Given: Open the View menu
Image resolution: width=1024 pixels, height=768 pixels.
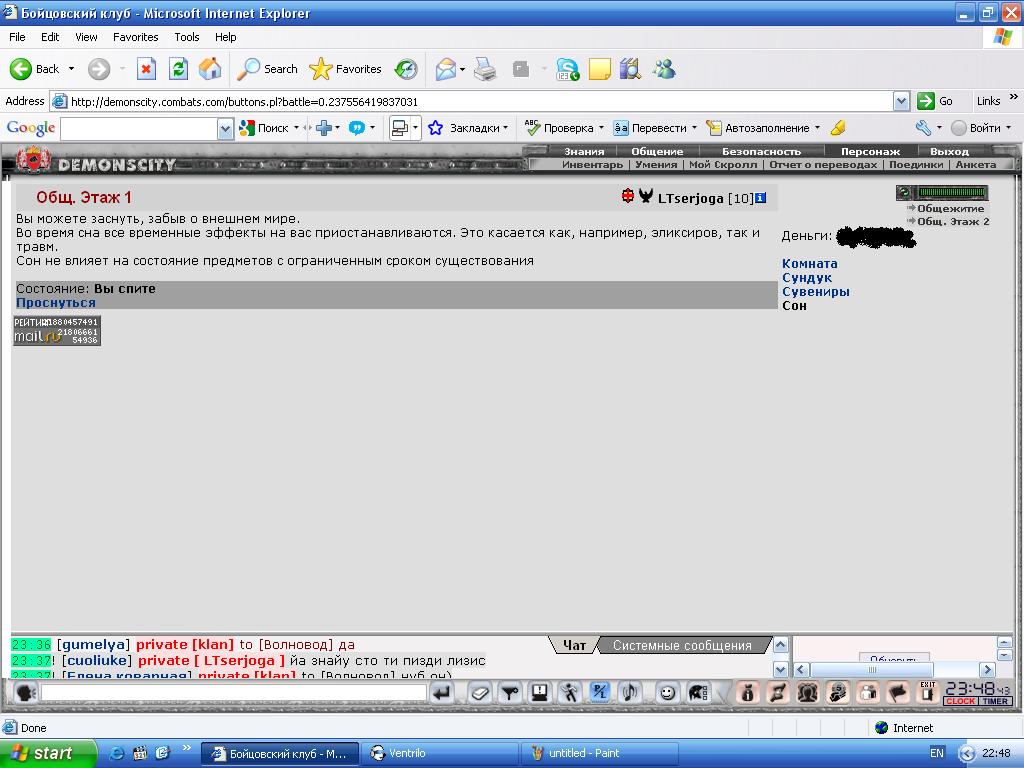Looking at the screenshot, I should [x=86, y=37].
